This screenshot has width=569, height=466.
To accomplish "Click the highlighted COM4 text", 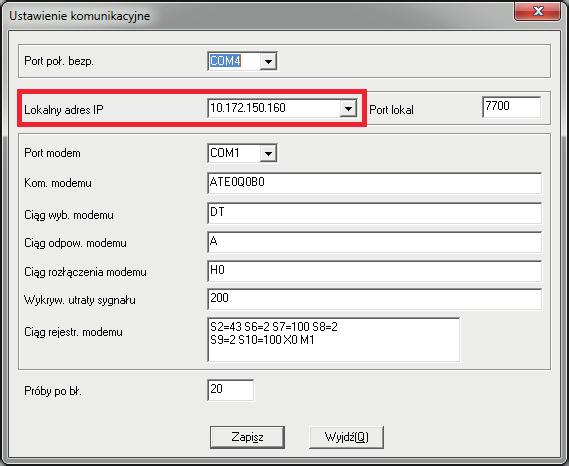I will click(x=225, y=61).
